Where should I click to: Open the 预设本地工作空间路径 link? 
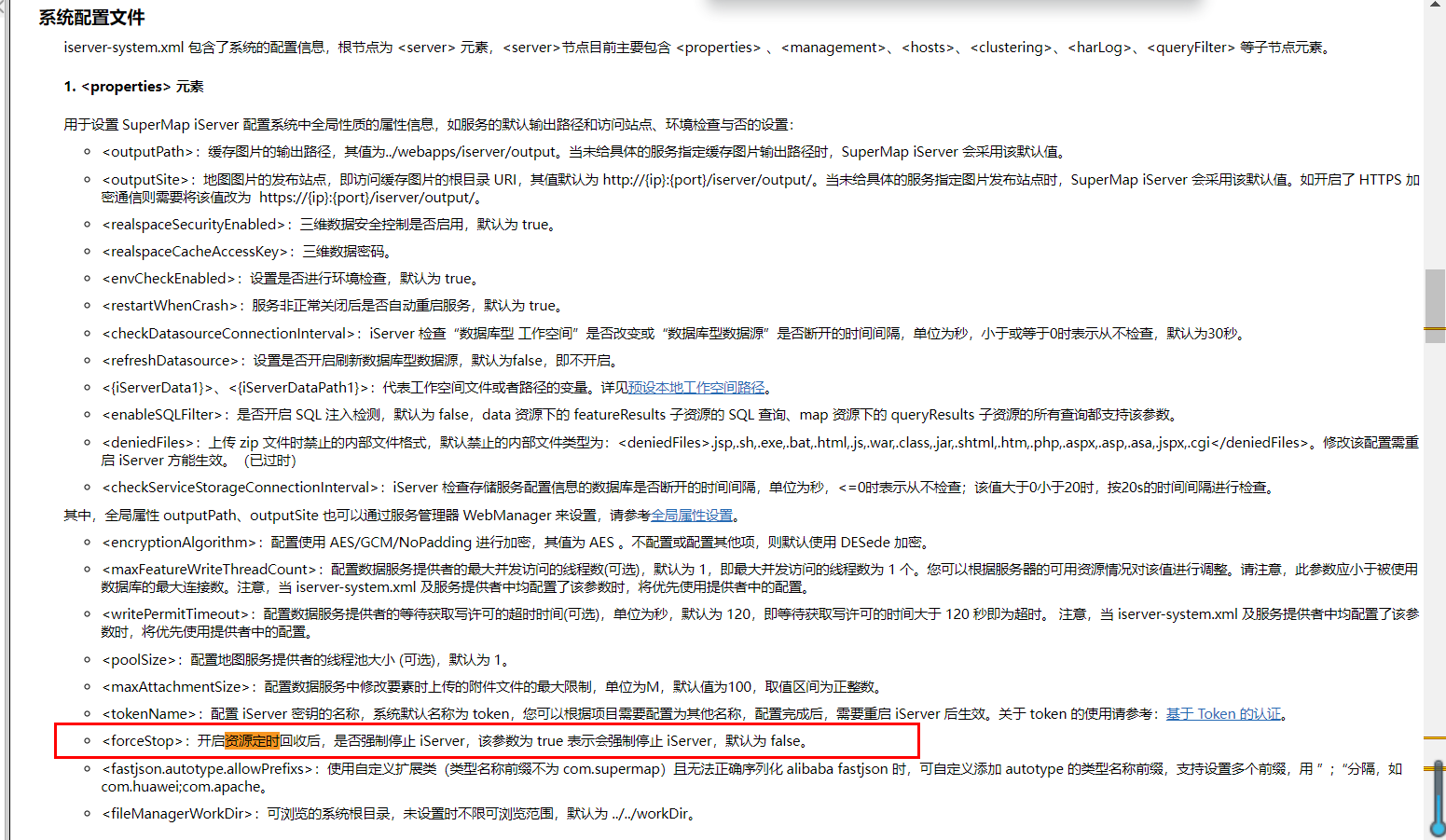point(696,388)
